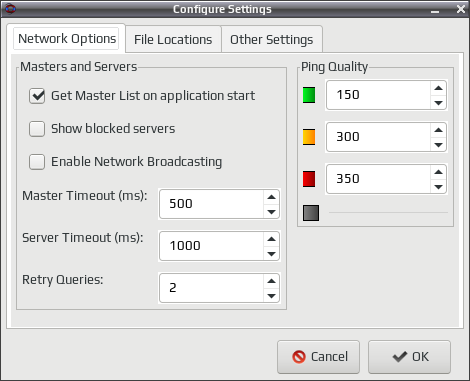Viewport: 470px width, 381px height.
Task: Increase red ping threshold with up arrow
Action: coord(438,172)
